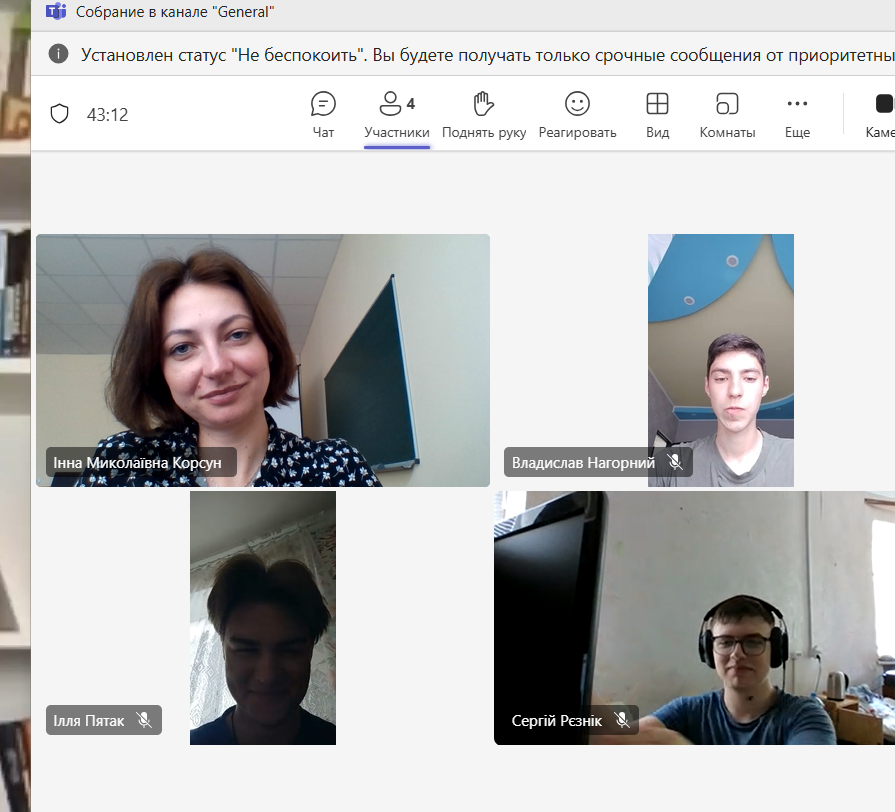Viewport: 895px width, 812px height.
Task: Click the Інна Миколаївна Корсун name label
Action: [141, 462]
